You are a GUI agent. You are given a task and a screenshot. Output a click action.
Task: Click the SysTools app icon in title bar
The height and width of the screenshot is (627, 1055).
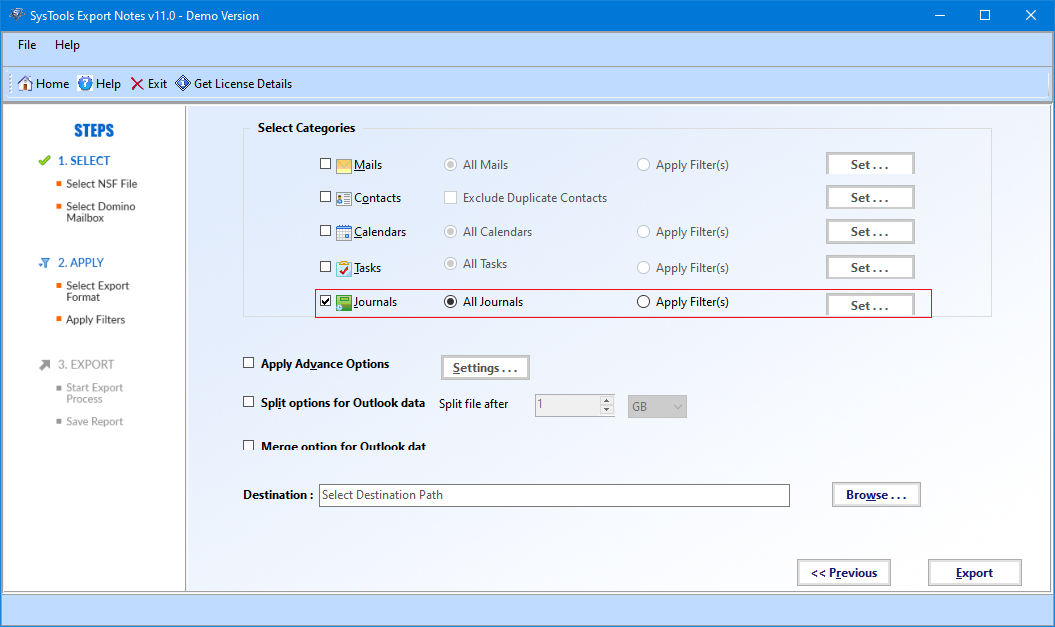[x=16, y=15]
